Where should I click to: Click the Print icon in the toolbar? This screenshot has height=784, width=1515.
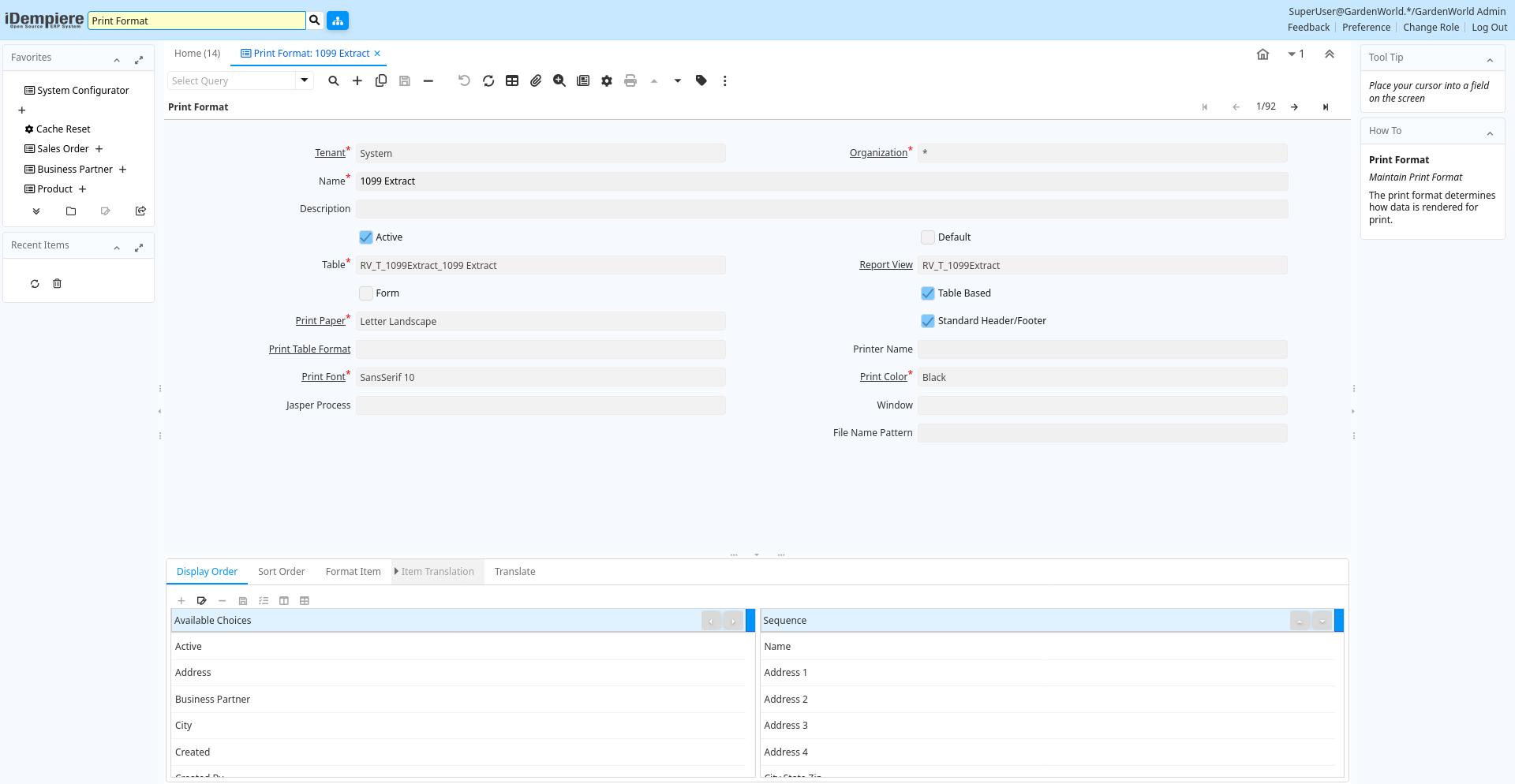coord(630,80)
